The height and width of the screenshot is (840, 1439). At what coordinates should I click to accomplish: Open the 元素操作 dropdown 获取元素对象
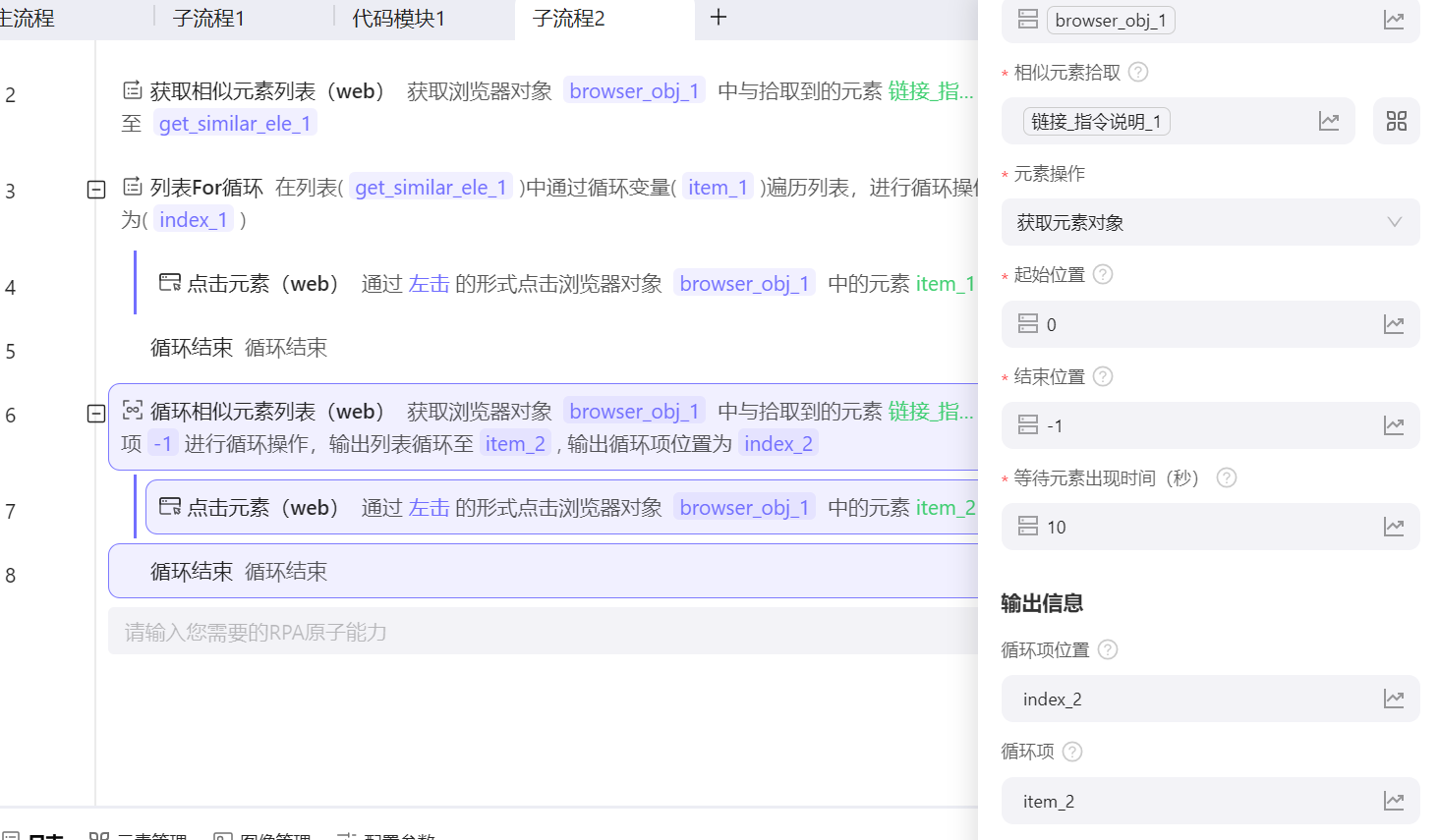[1209, 222]
